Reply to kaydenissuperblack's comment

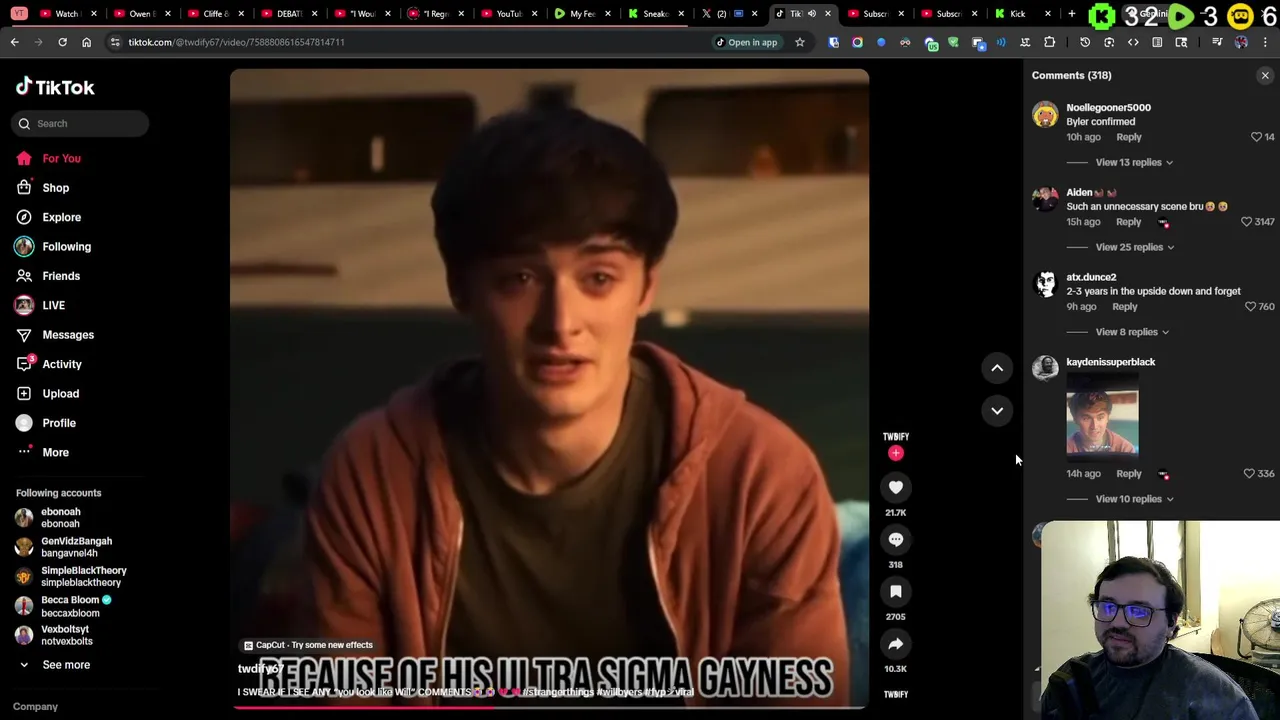point(1128,474)
